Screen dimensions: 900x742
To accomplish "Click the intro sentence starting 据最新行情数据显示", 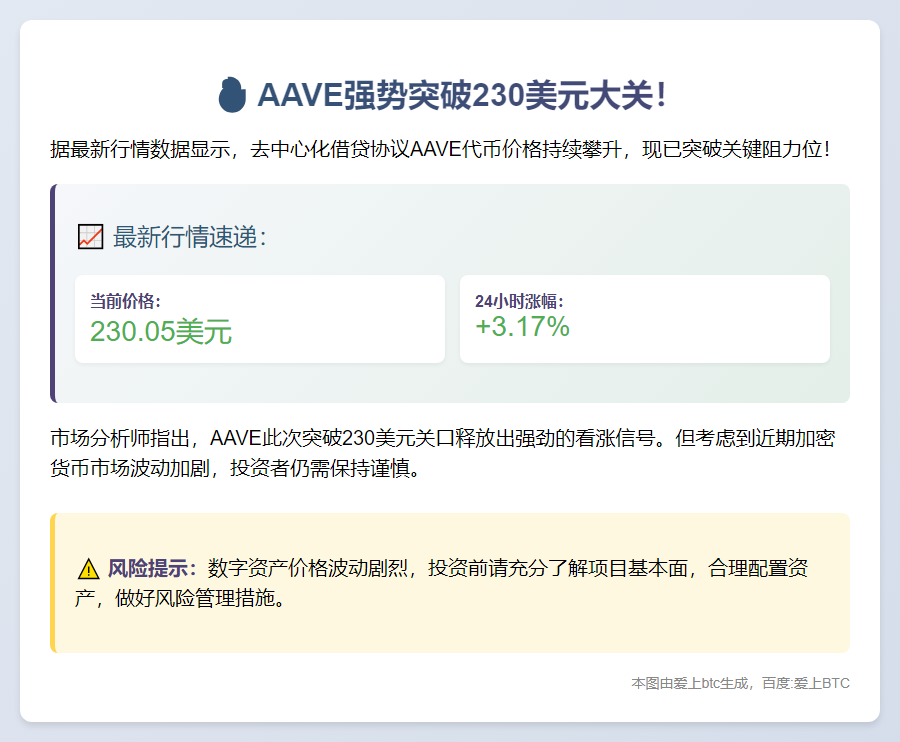I will click(440, 149).
